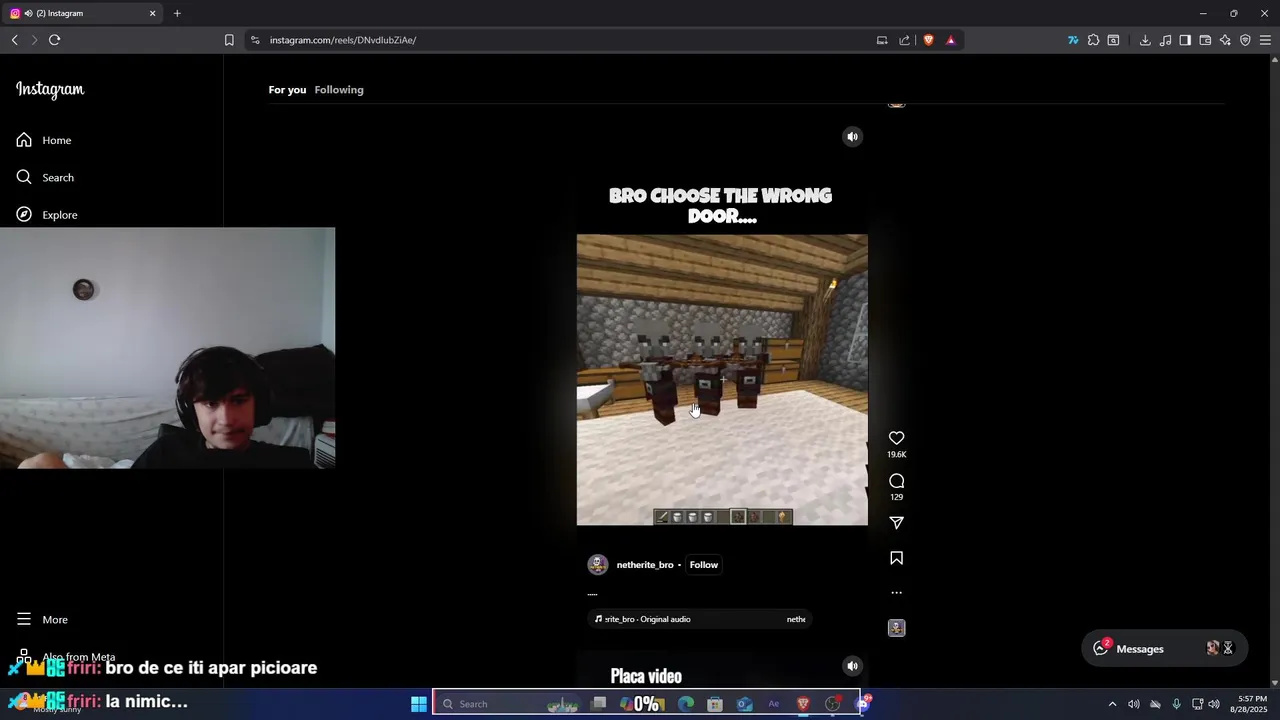The width and height of the screenshot is (1280, 720).
Task: Open the Brave main hamburger menu
Action: tap(1265, 40)
